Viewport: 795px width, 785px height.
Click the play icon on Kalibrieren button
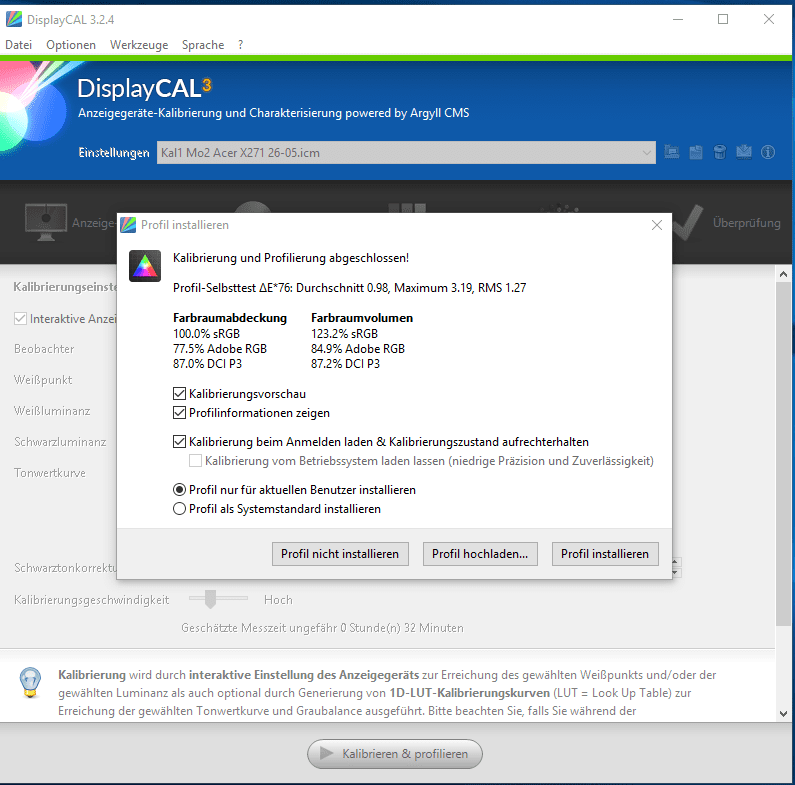[327, 754]
